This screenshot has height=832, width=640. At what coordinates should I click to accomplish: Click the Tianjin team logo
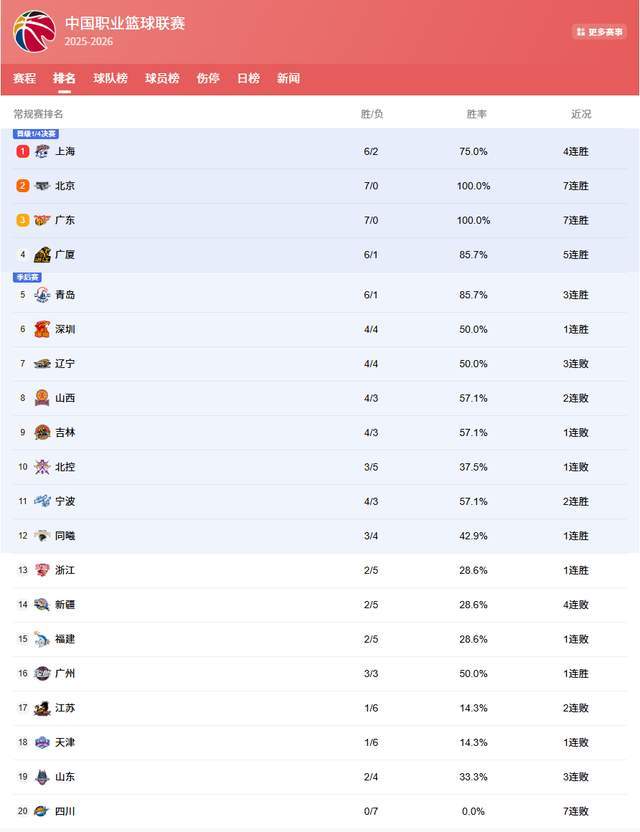(x=42, y=742)
